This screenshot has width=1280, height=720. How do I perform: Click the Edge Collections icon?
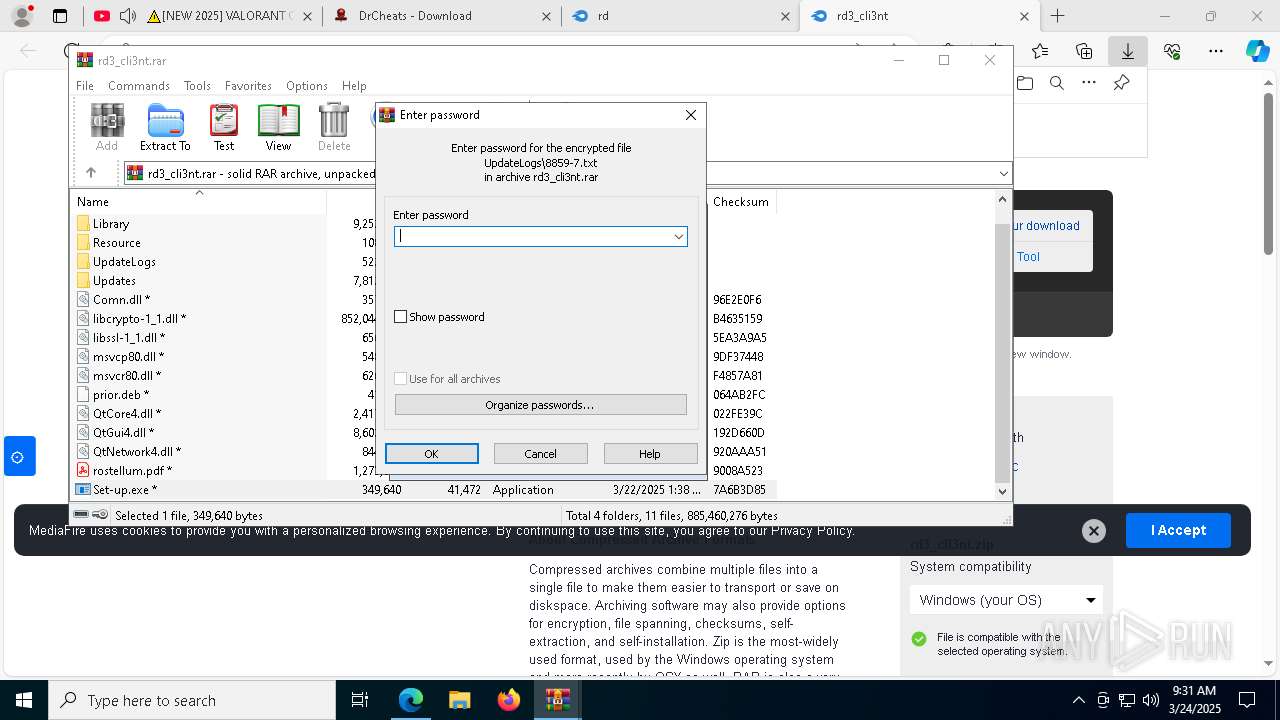(1084, 51)
